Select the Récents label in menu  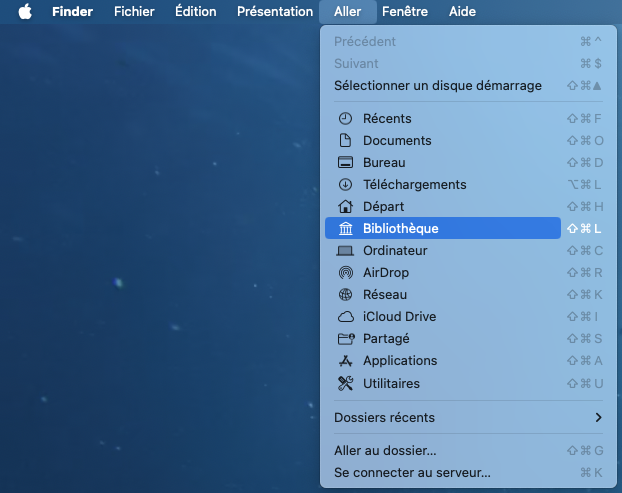point(387,119)
